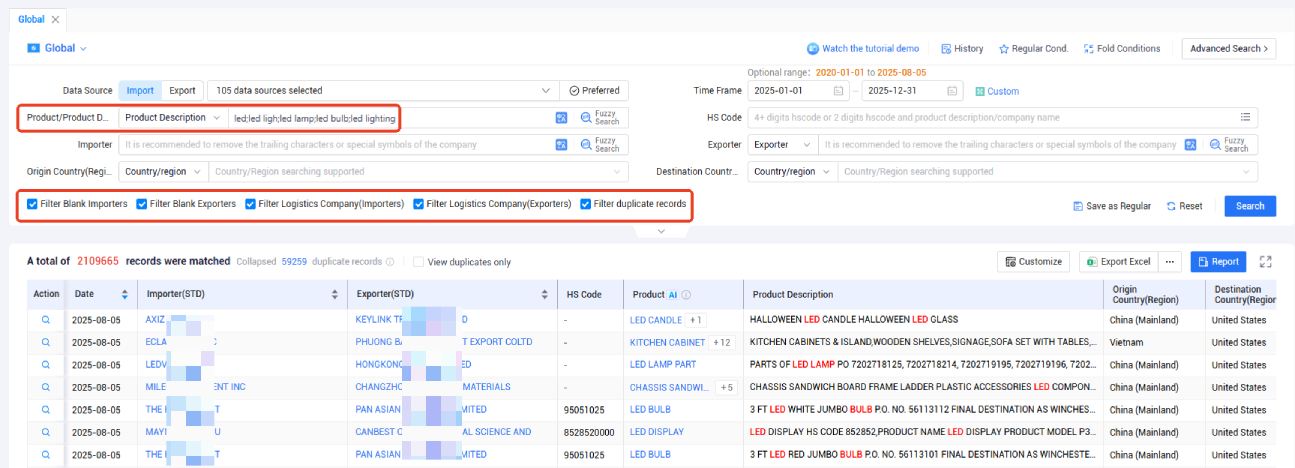1295x468 pixels.
Task: Expand the Exporter type dropdown
Action: [781, 144]
